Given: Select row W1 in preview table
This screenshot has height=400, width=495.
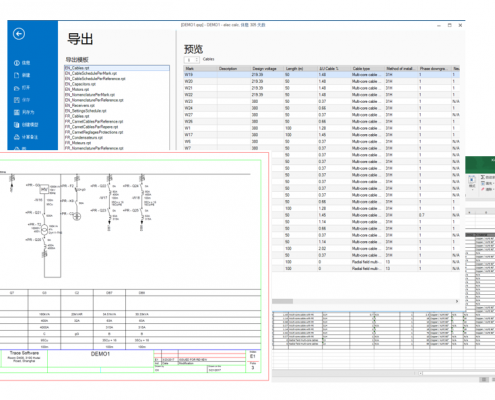Looking at the screenshot, I should click(322, 128).
